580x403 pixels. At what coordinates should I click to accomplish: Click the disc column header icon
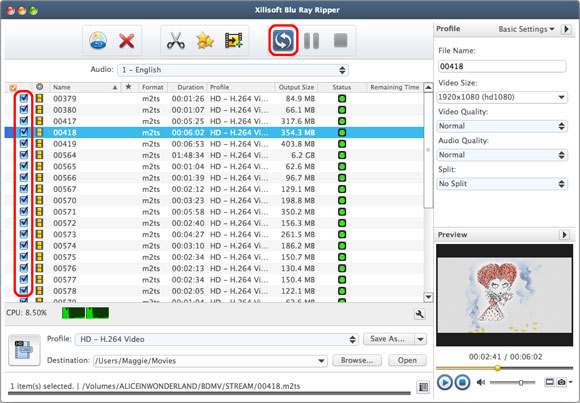40,87
